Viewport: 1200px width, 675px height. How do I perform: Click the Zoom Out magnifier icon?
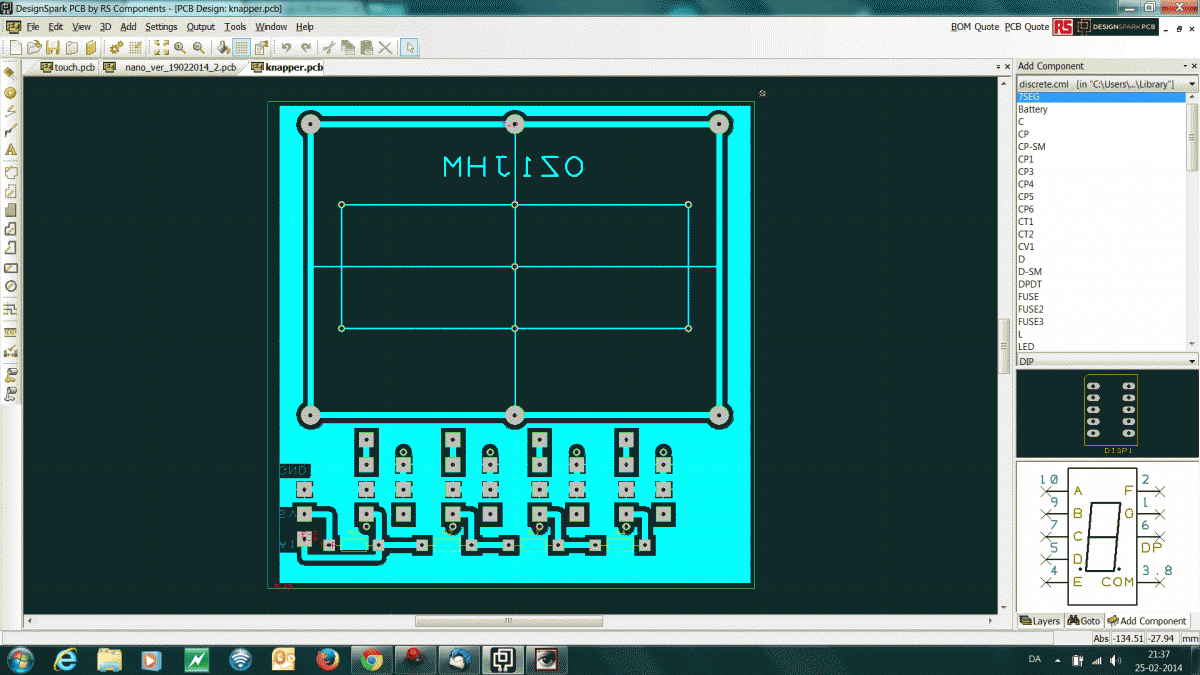(198, 47)
